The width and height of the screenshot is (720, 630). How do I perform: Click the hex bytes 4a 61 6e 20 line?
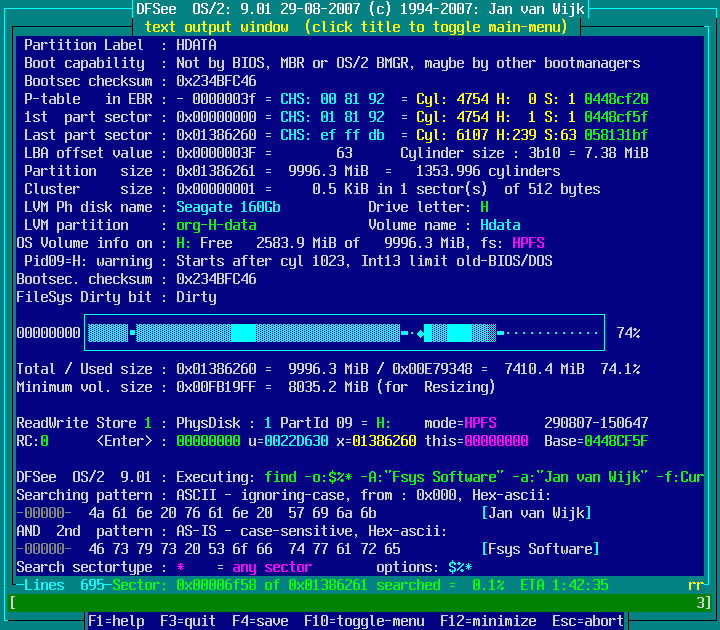232,513
